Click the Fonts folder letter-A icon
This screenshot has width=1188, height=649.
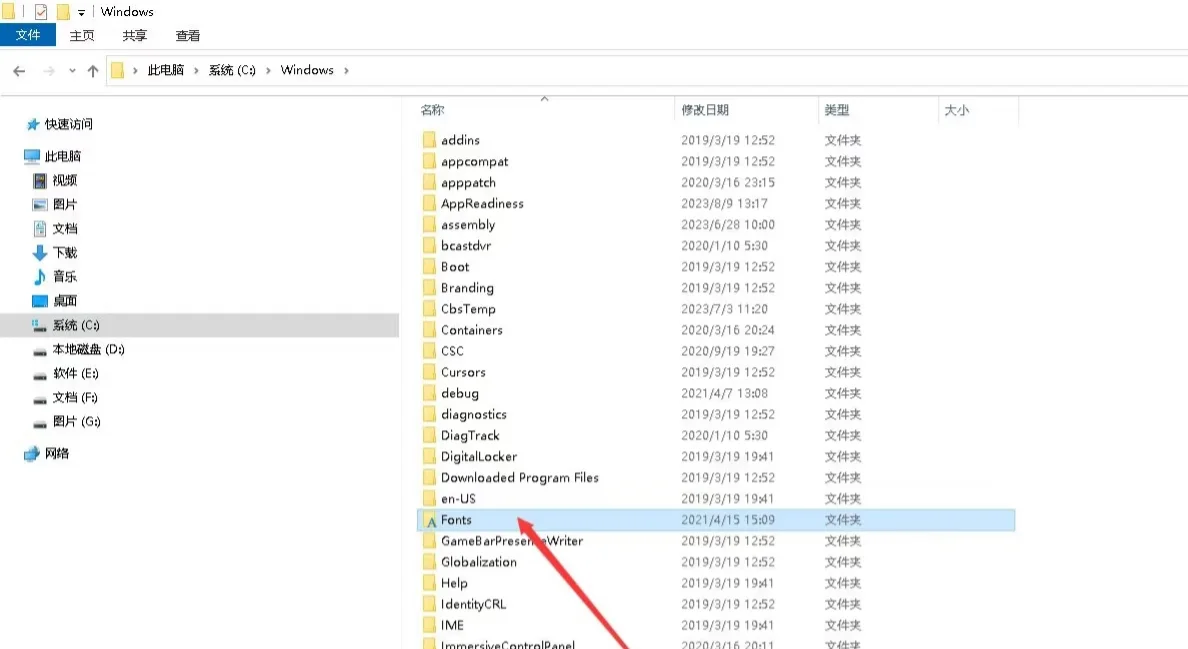(x=430, y=520)
